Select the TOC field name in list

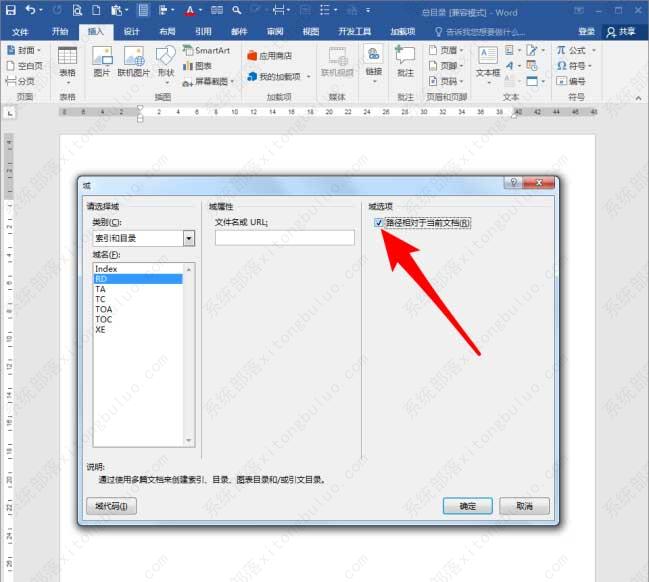pos(104,319)
